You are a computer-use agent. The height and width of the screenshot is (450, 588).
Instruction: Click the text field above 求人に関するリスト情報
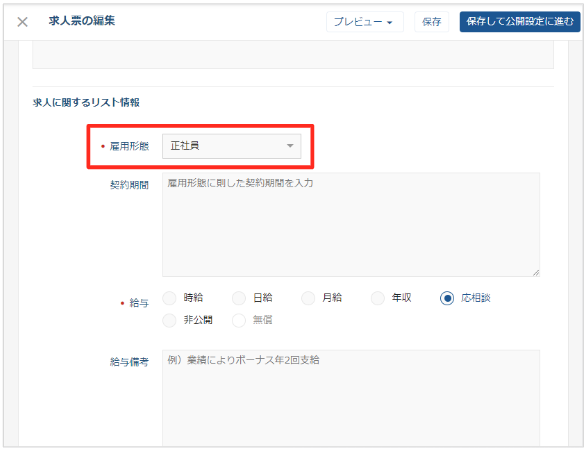293,55
